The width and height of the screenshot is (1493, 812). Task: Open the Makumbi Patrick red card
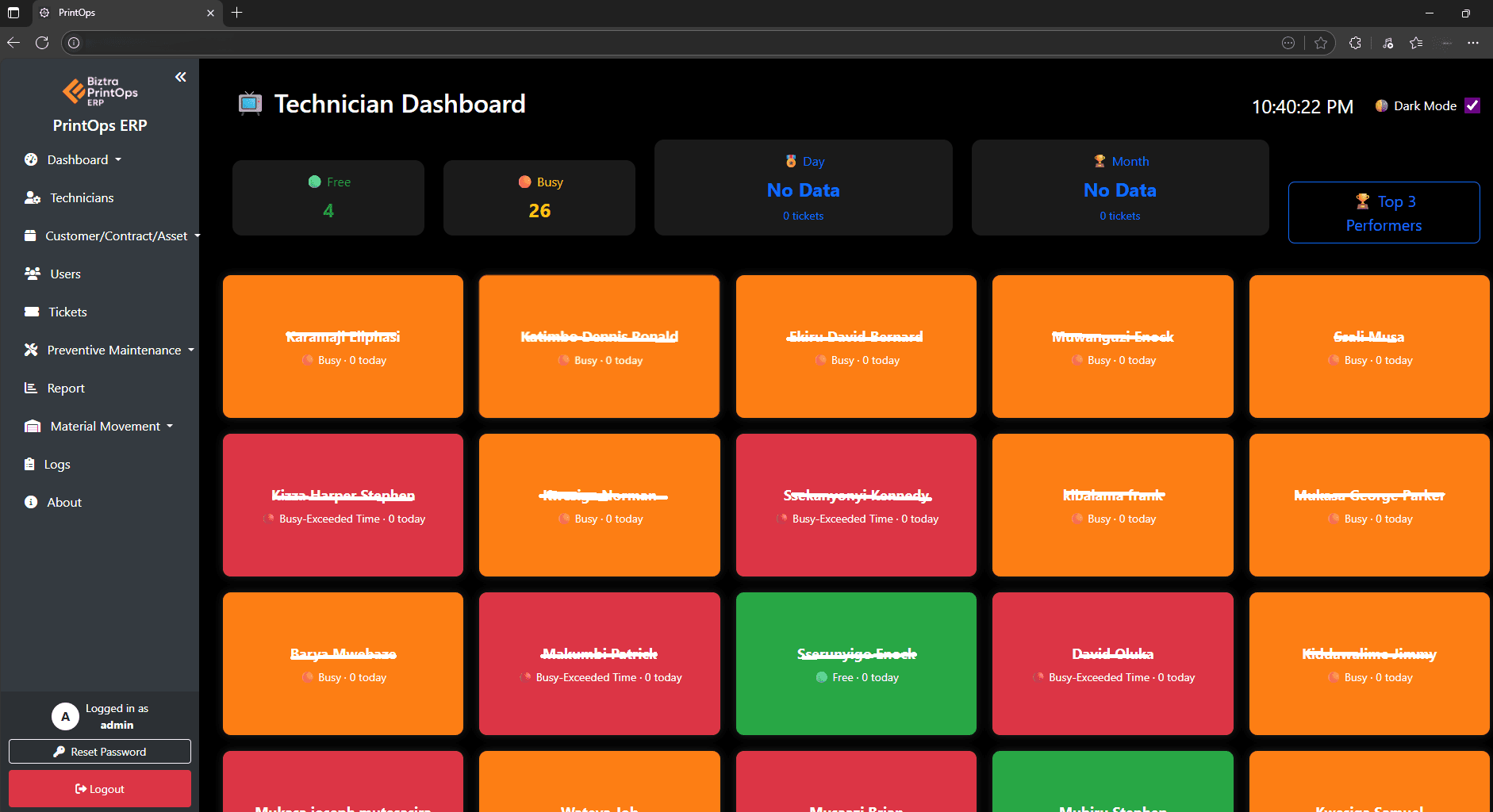pyautogui.click(x=599, y=664)
